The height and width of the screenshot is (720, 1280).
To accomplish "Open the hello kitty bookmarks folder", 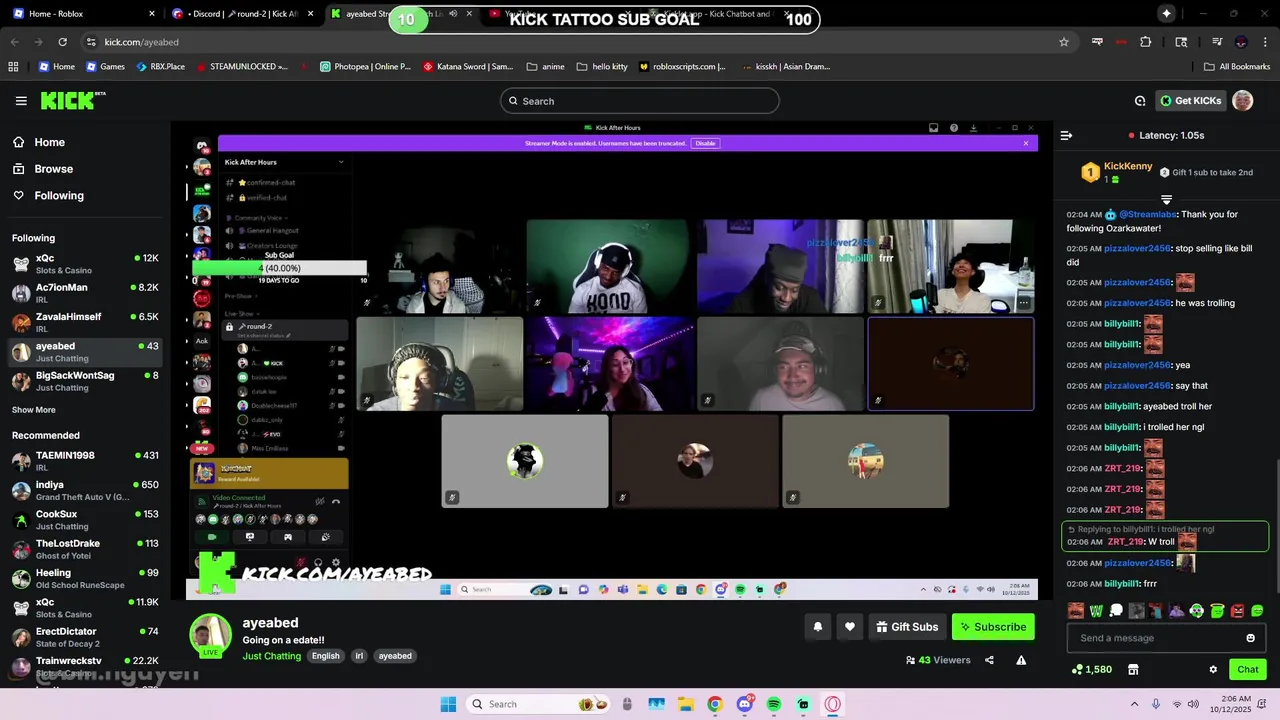I will coord(602,67).
